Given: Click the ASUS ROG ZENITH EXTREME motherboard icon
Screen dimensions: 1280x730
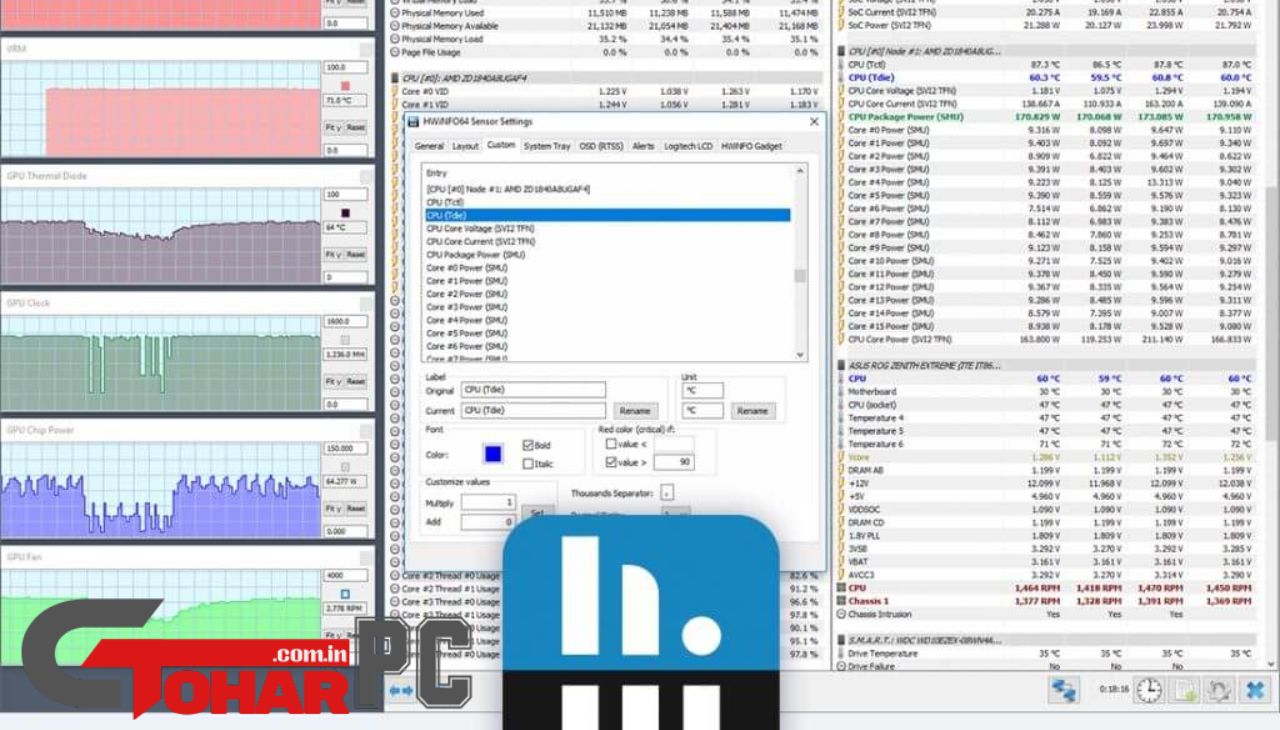Looking at the screenshot, I should tap(840, 366).
